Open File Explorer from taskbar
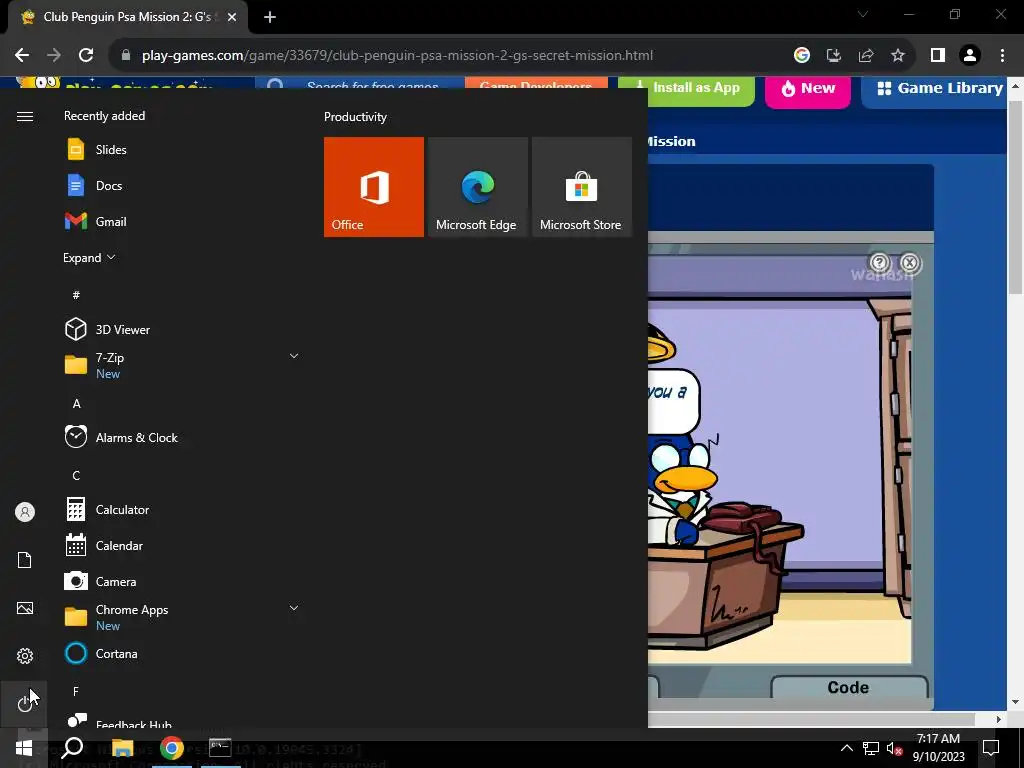The height and width of the screenshot is (768, 1024). tap(122, 748)
